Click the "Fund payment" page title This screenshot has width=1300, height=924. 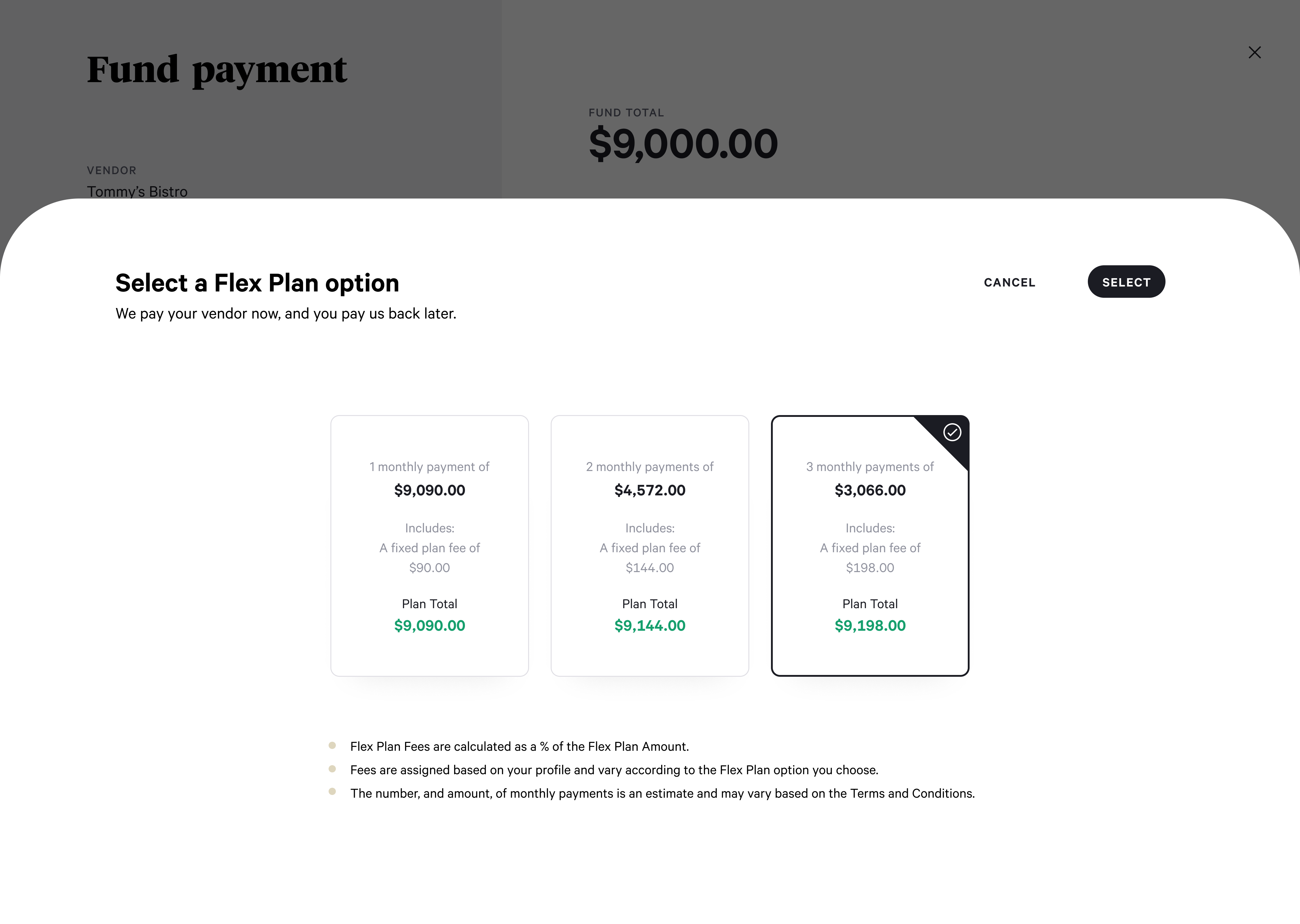tap(217, 69)
